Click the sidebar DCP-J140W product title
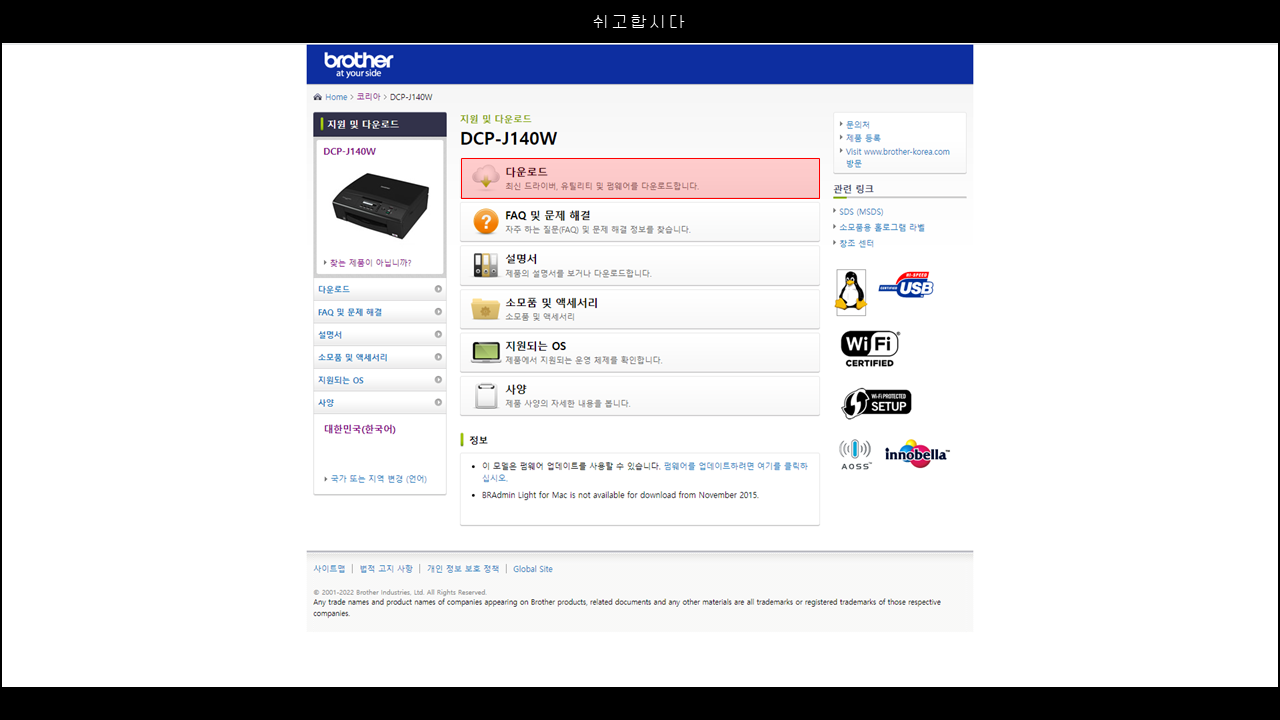 click(349, 151)
